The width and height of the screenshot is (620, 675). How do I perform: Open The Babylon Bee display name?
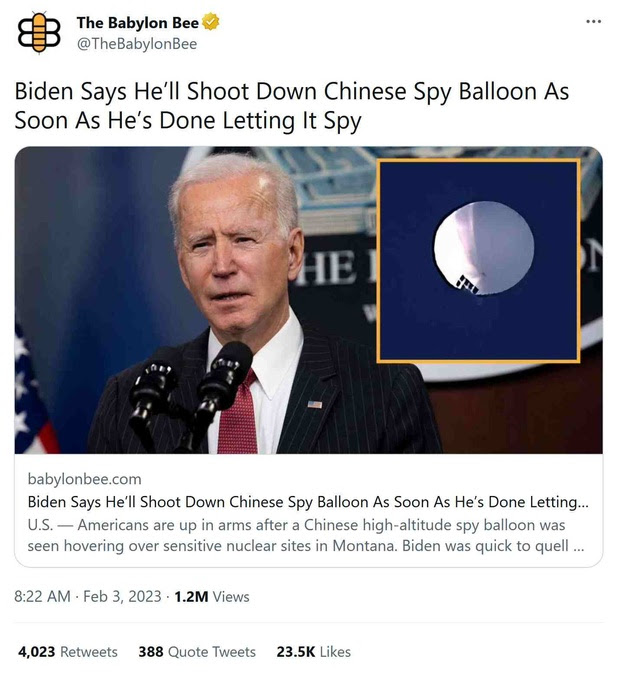138,22
